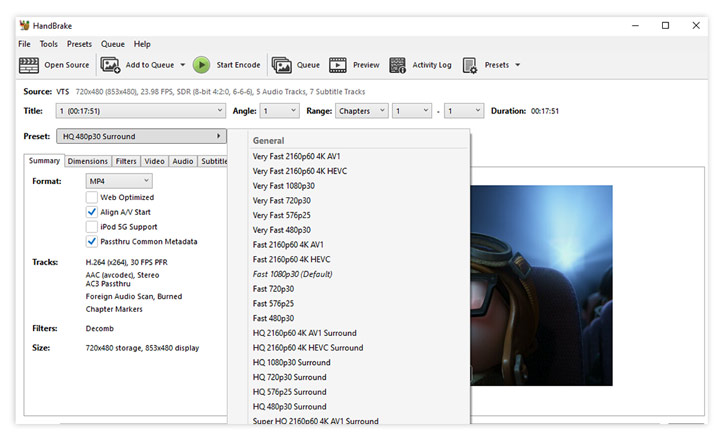The height and width of the screenshot is (441, 720).
Task: Open the Range Chapters dropdown
Action: tap(362, 111)
